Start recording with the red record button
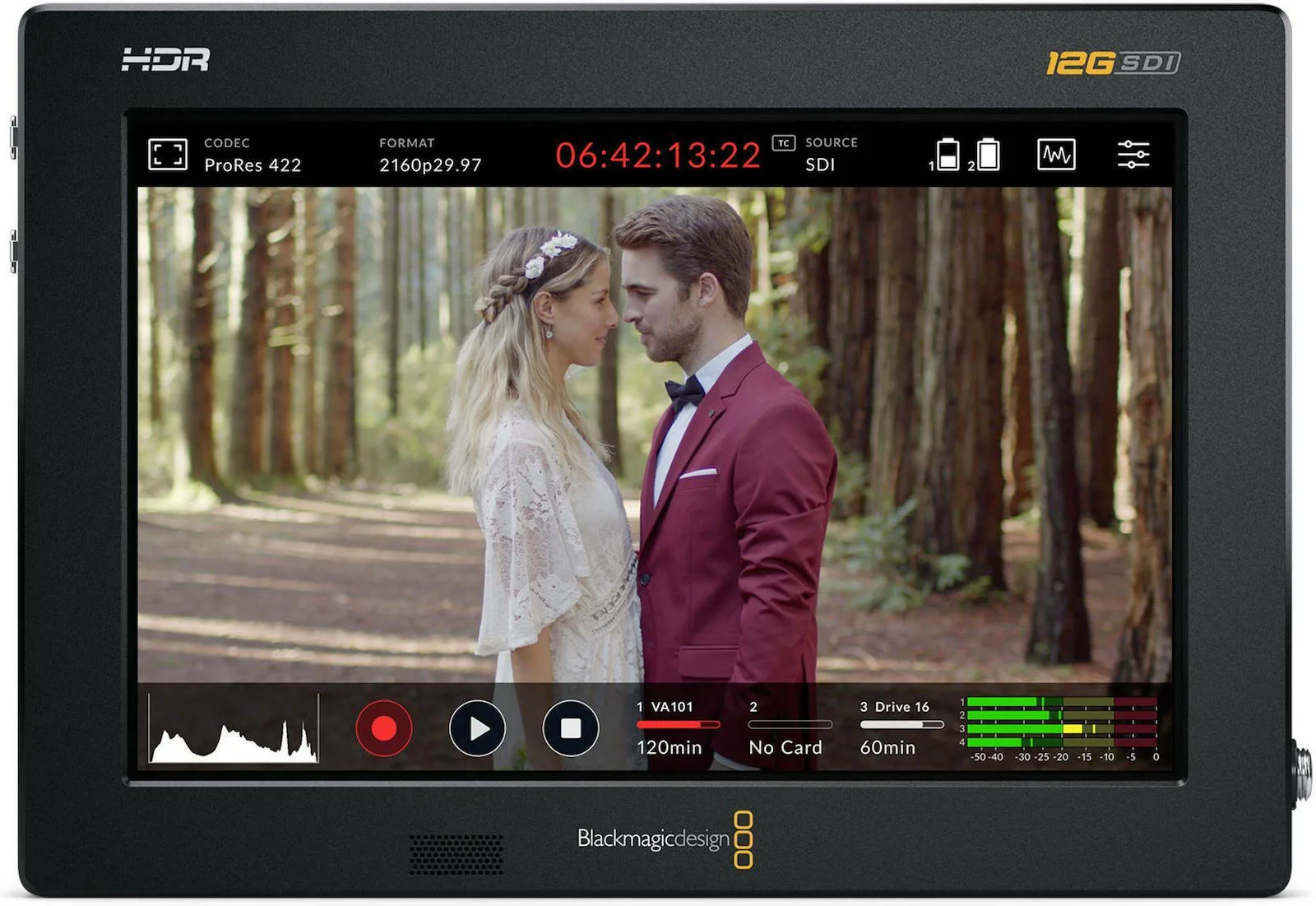The height and width of the screenshot is (906, 1316). point(384,728)
